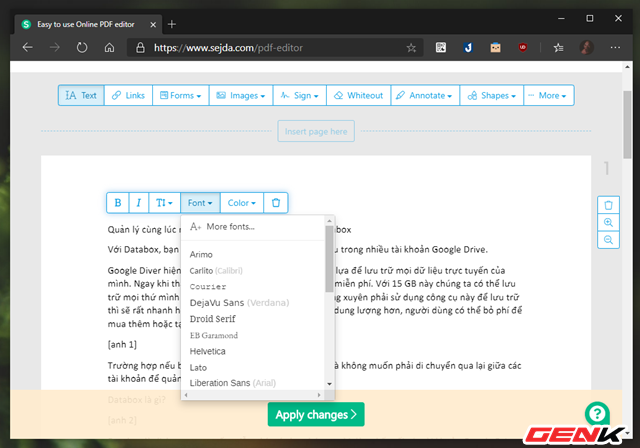Click the browser refresh icon
Viewport: 640px width, 448px height.
[x=81, y=47]
